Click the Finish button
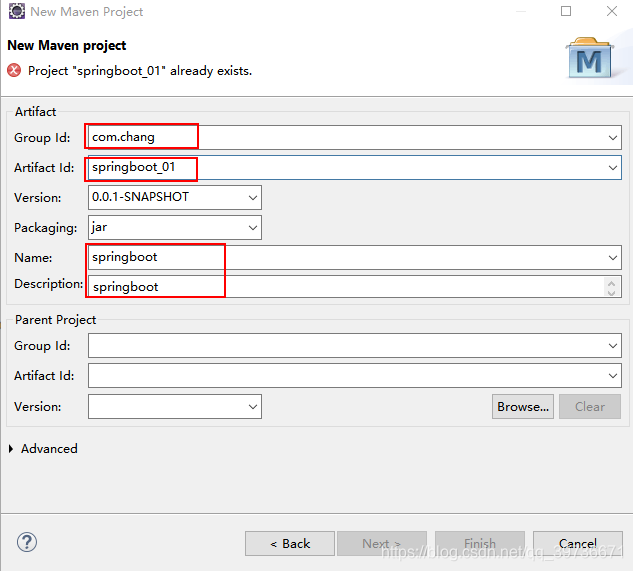Image resolution: width=633 pixels, height=571 pixels. (480, 544)
